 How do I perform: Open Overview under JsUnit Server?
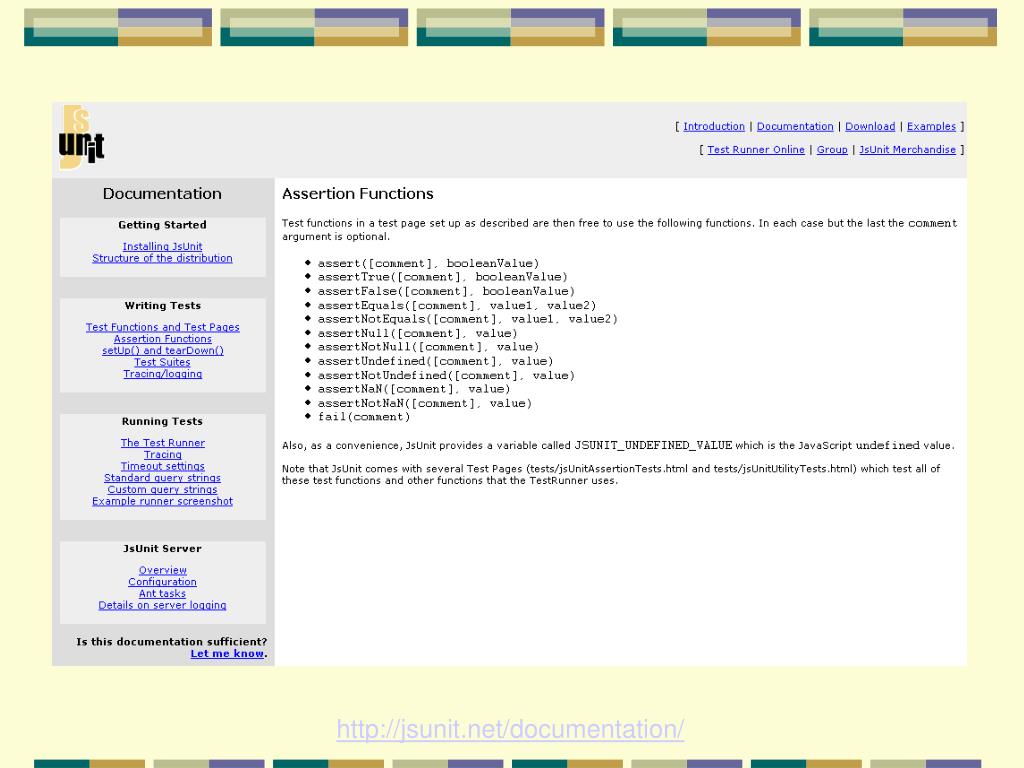coord(163,570)
